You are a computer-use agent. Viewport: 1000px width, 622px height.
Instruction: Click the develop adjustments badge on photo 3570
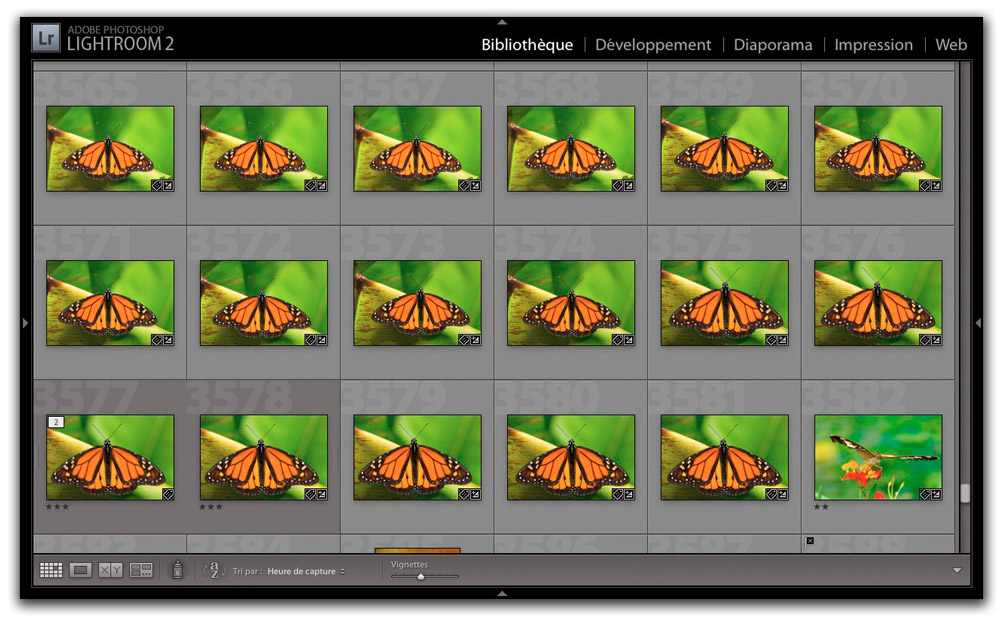(936, 186)
